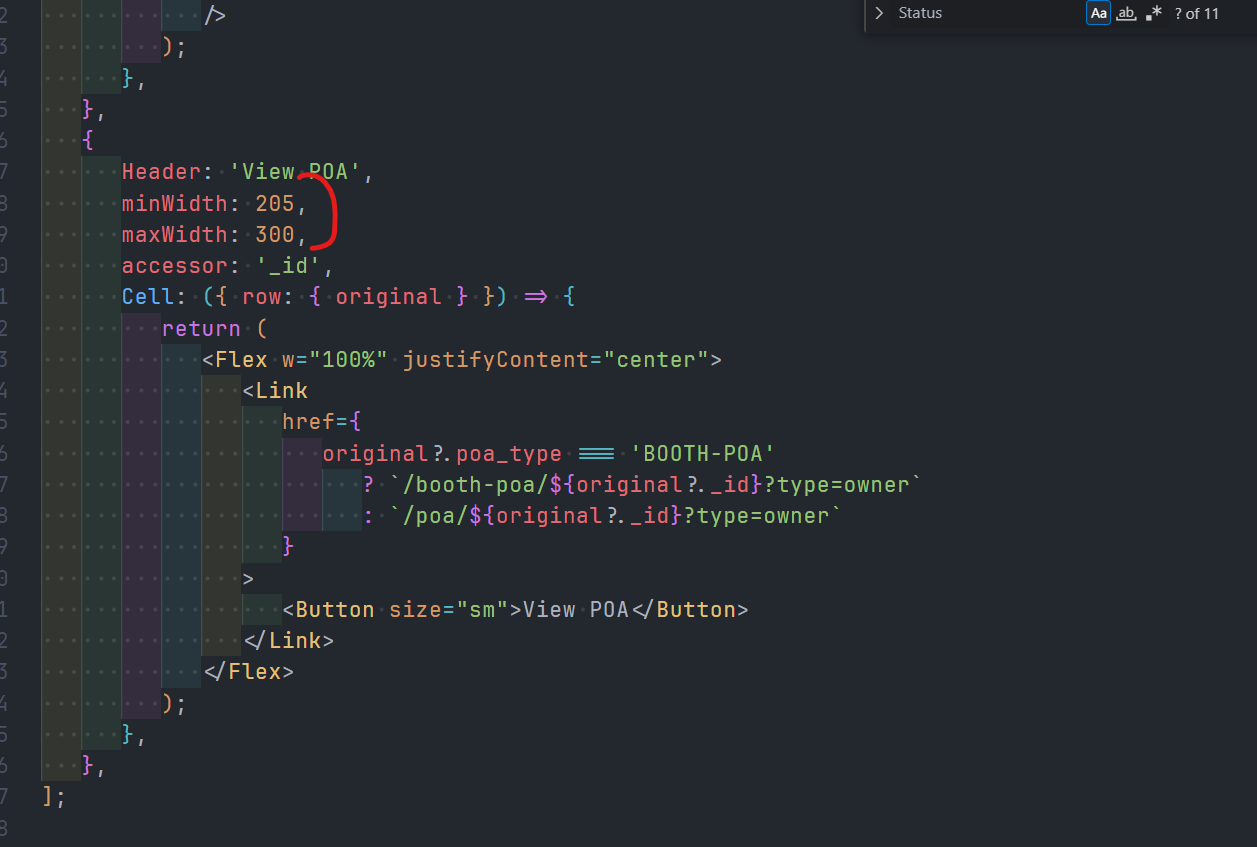1257x847 pixels.
Task: Click the size="sm" attribute
Action: (449, 610)
